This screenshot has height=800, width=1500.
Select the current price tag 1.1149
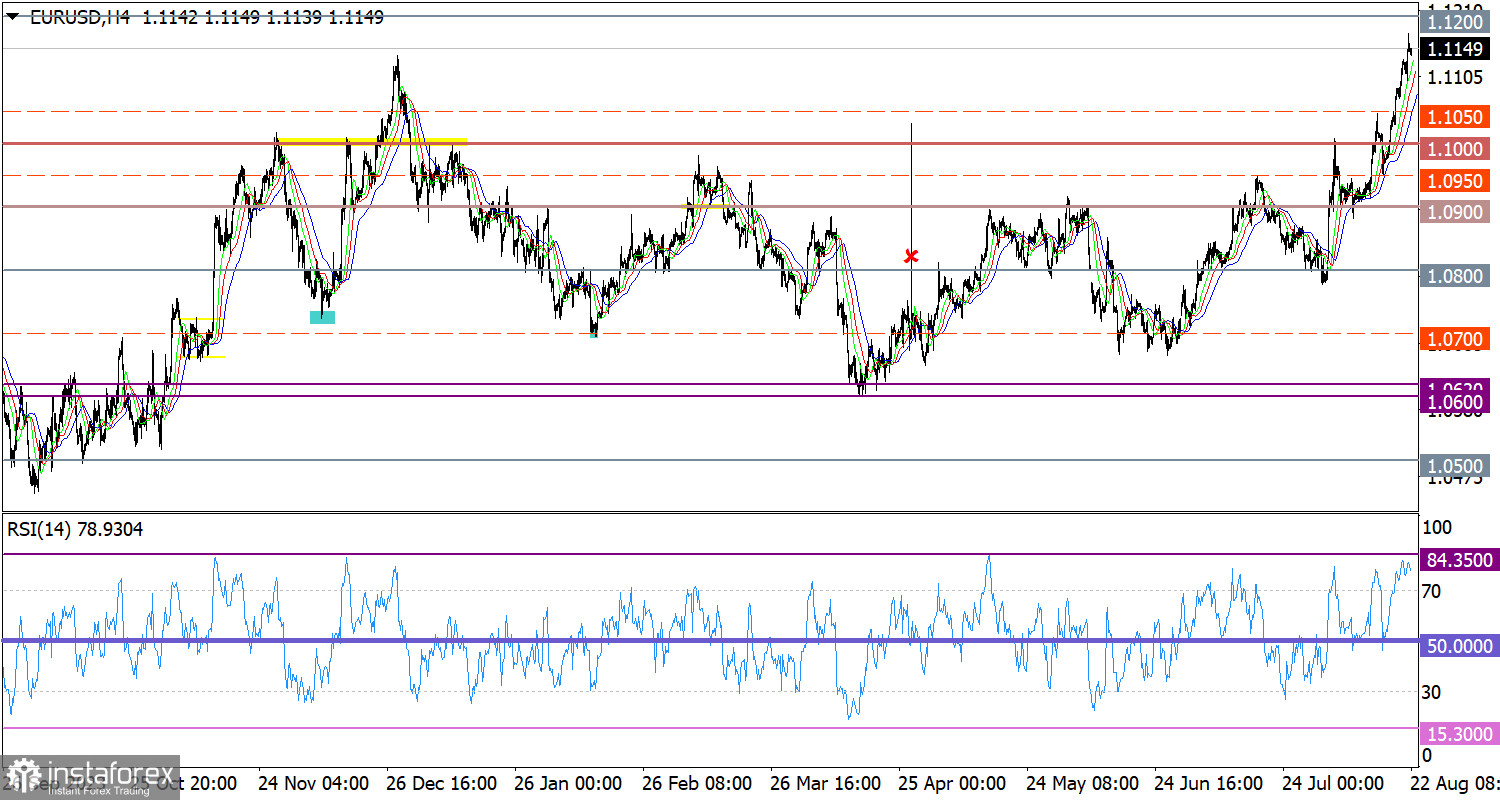pyautogui.click(x=1455, y=51)
